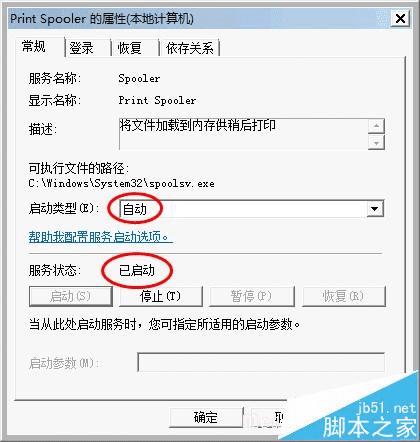Image resolution: width=420 pixels, height=442 pixels.
Task: Stop the service with 停止(T)
Action: click(161, 296)
